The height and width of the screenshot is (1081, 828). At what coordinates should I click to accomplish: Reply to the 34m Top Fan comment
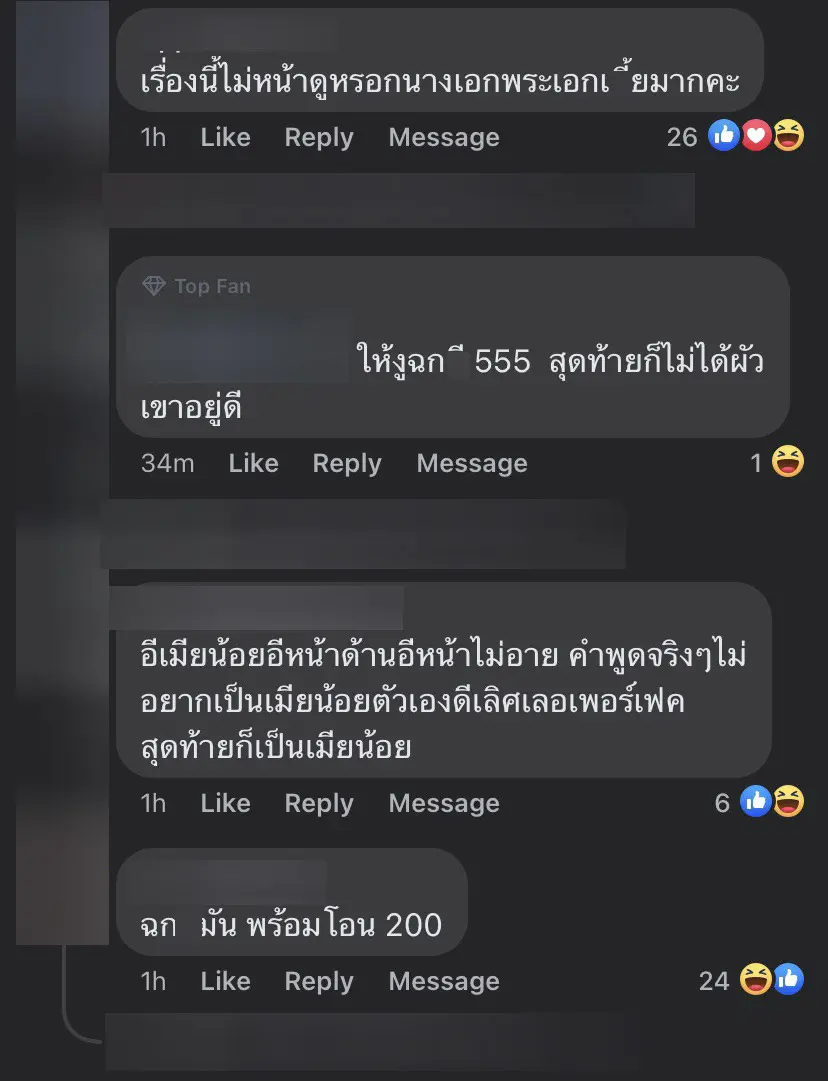pyautogui.click(x=347, y=463)
